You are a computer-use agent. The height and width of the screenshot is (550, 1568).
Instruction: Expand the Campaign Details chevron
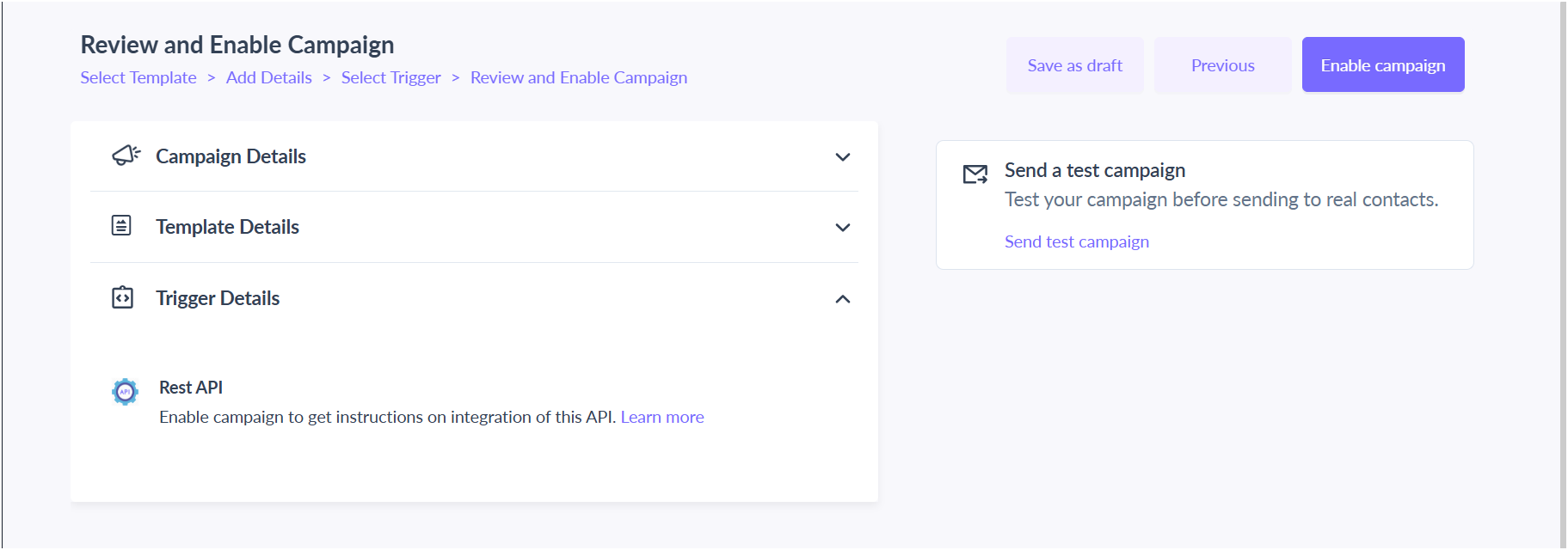point(843,157)
